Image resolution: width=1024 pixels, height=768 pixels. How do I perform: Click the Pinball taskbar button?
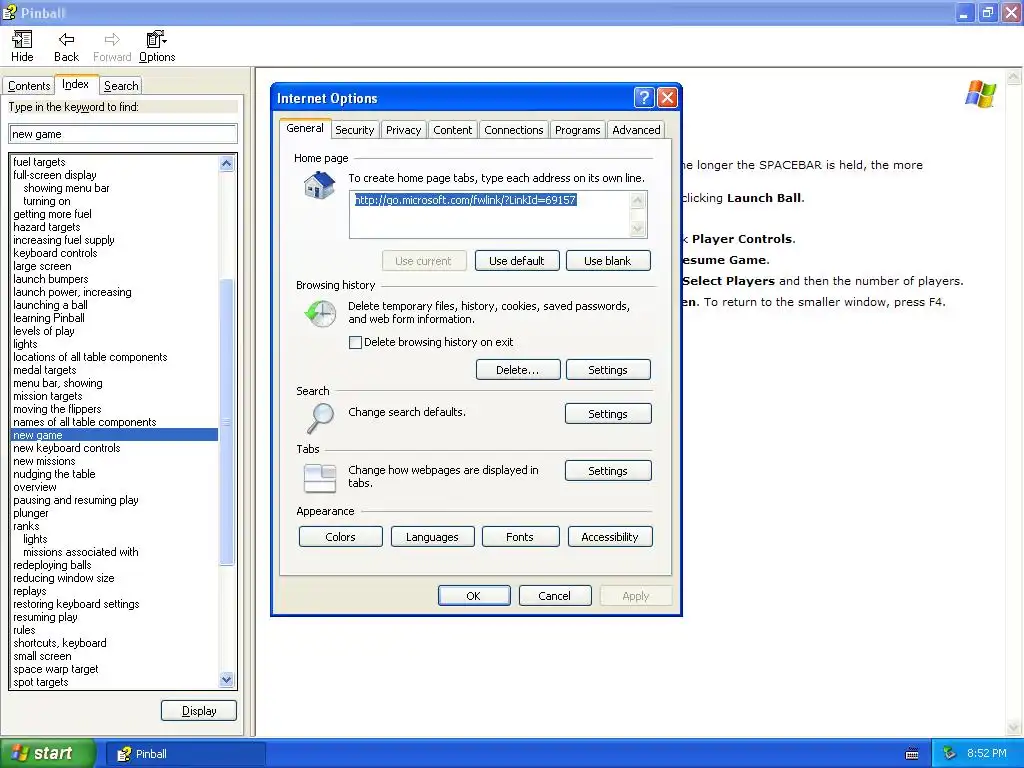[x=185, y=754]
